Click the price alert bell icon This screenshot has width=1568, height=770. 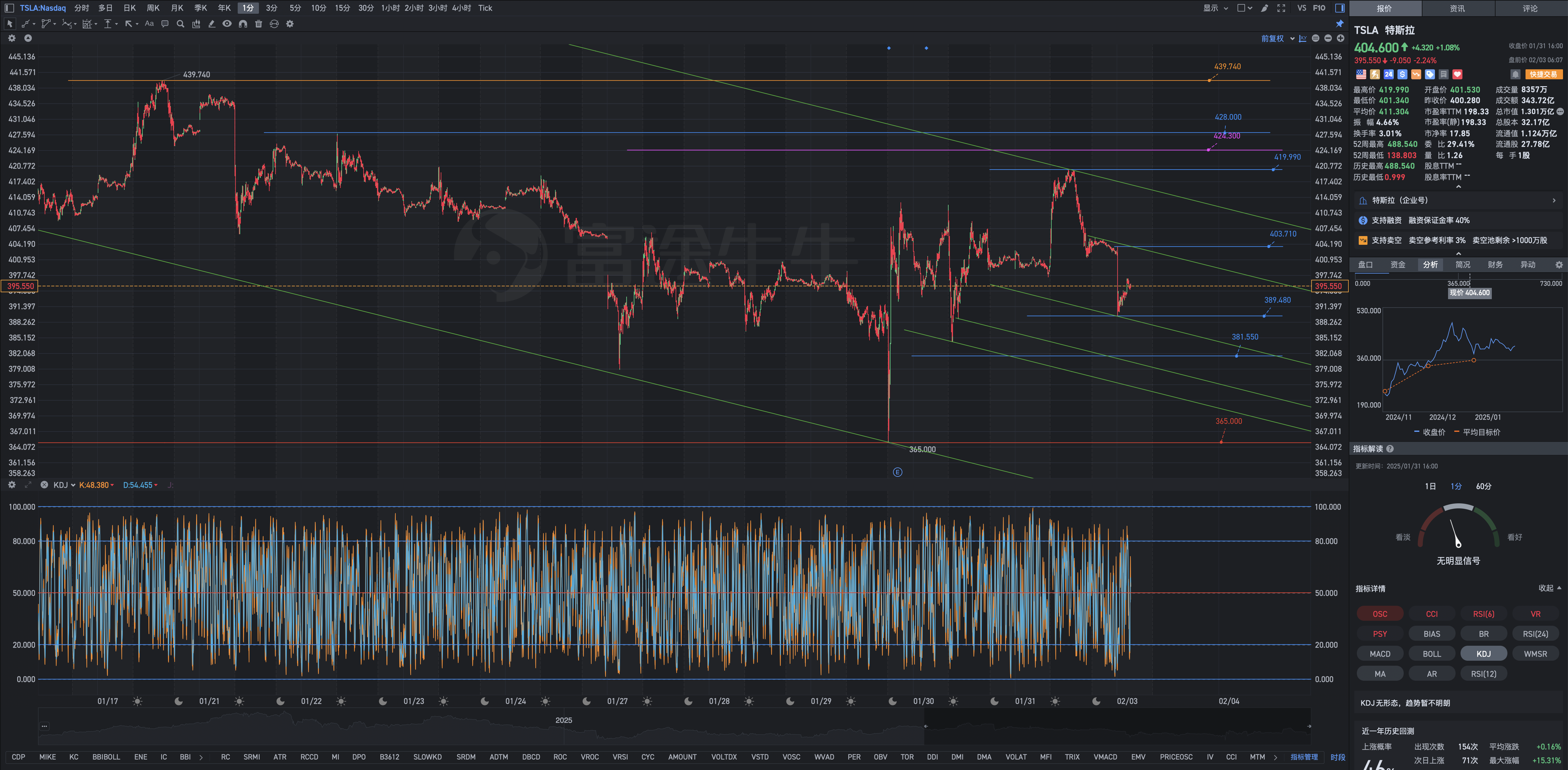(1516, 74)
